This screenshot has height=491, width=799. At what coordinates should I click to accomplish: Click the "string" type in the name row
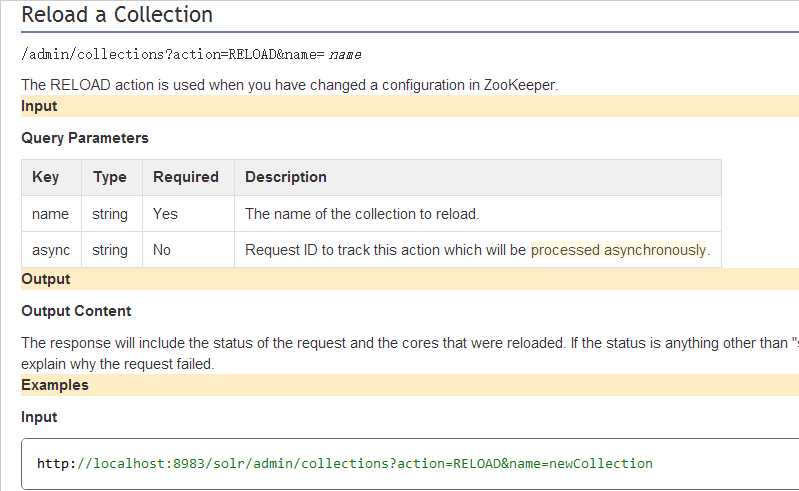click(x=110, y=214)
